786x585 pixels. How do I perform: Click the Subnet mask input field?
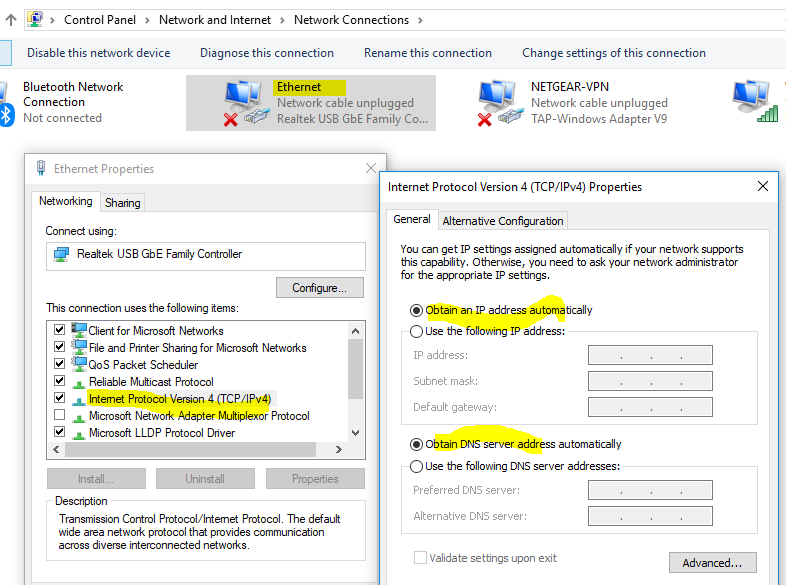[650, 381]
